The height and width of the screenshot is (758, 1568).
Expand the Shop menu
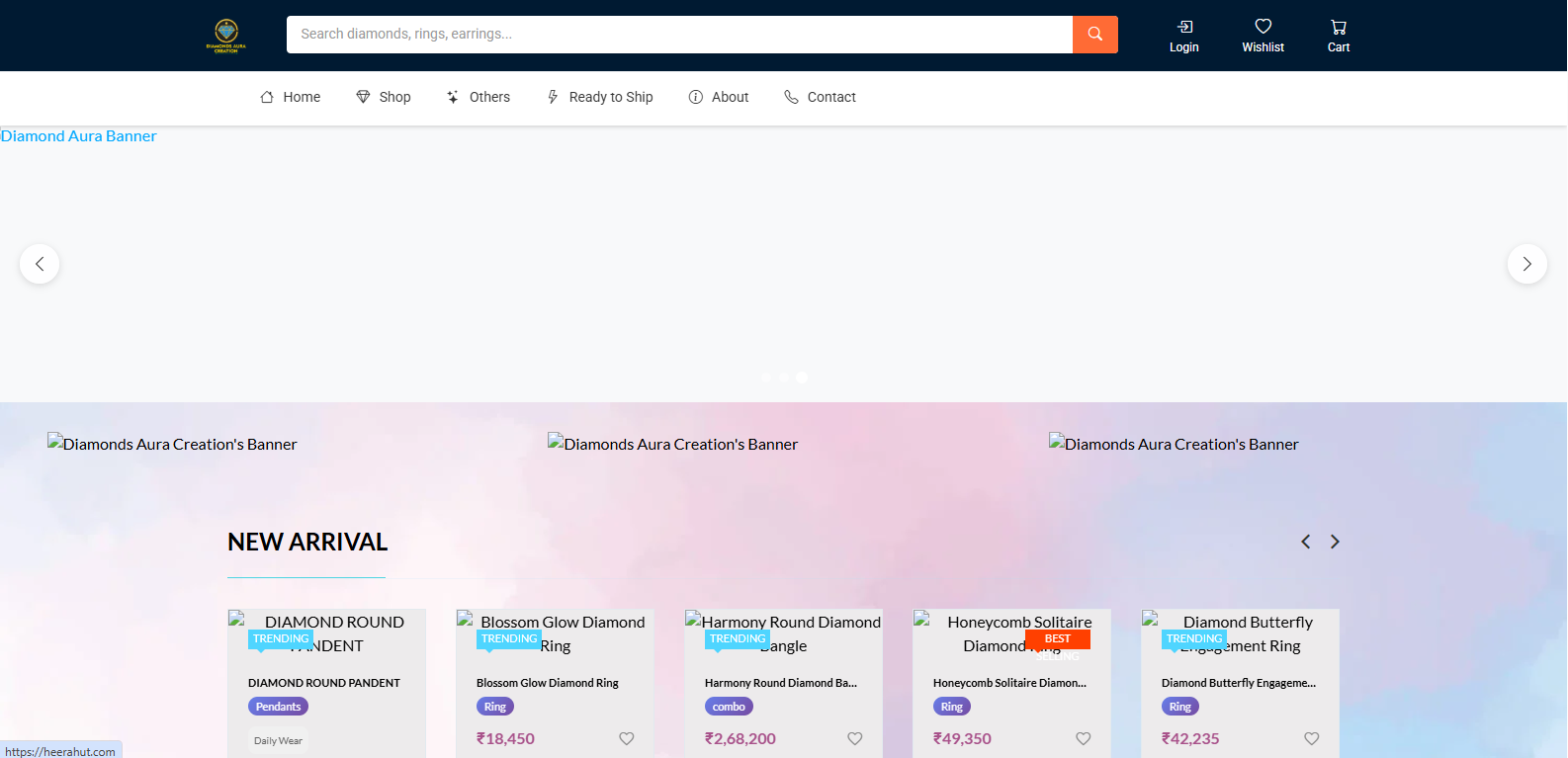(x=384, y=97)
